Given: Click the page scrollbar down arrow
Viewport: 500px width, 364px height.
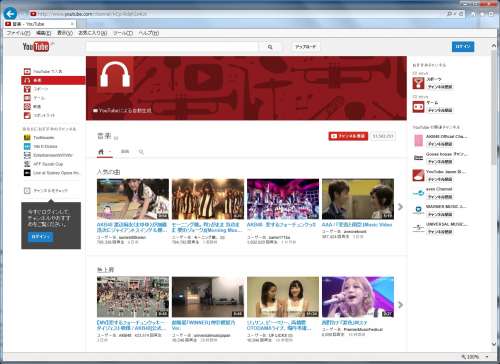Looking at the screenshot, I should coord(494,343).
